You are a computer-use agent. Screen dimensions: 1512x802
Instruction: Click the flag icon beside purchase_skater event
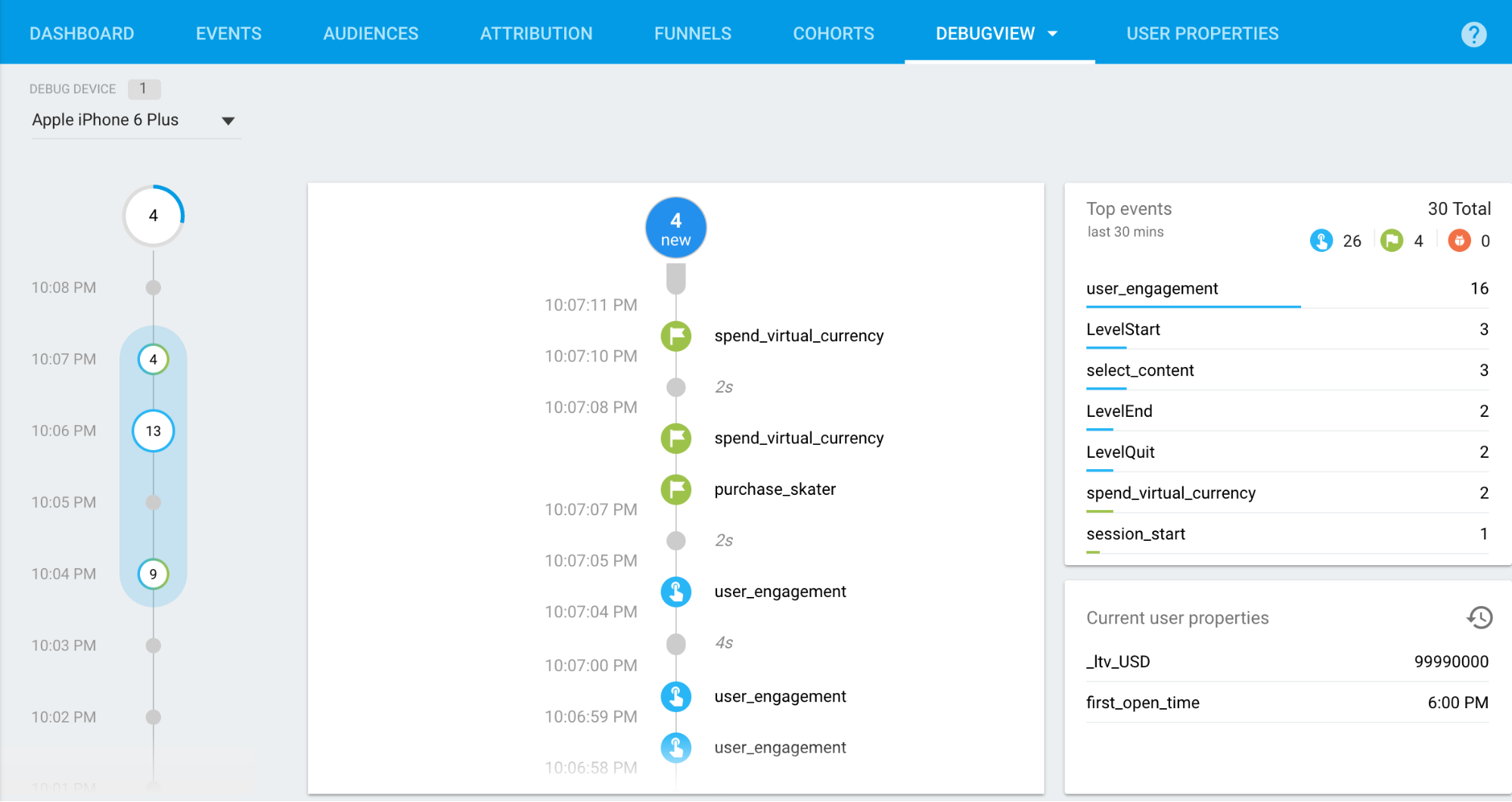point(675,490)
